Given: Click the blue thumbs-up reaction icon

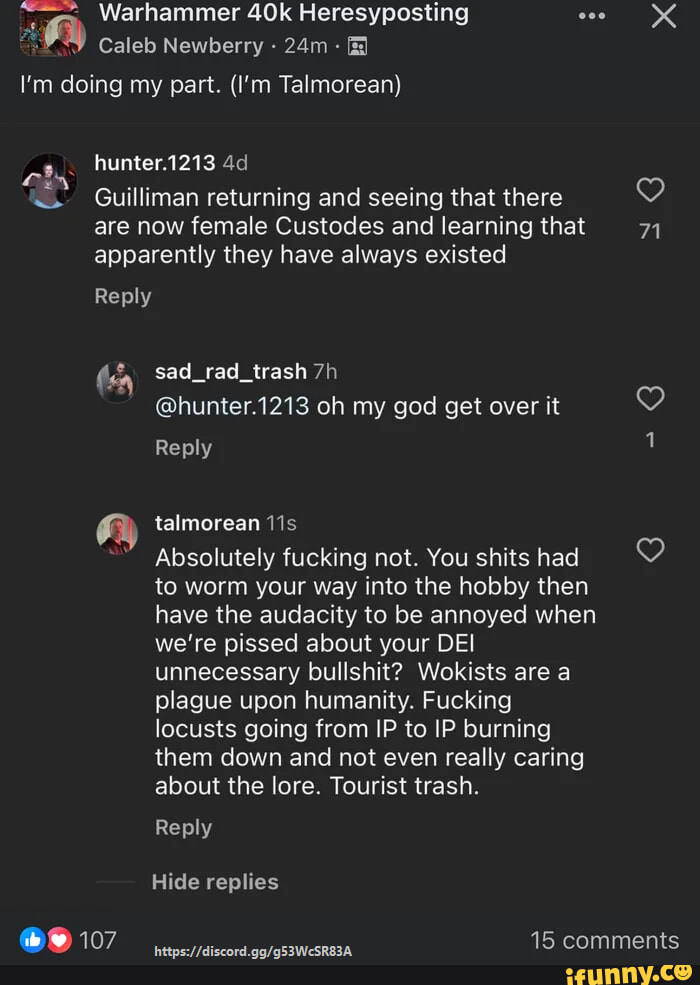Looking at the screenshot, I should point(33,939).
